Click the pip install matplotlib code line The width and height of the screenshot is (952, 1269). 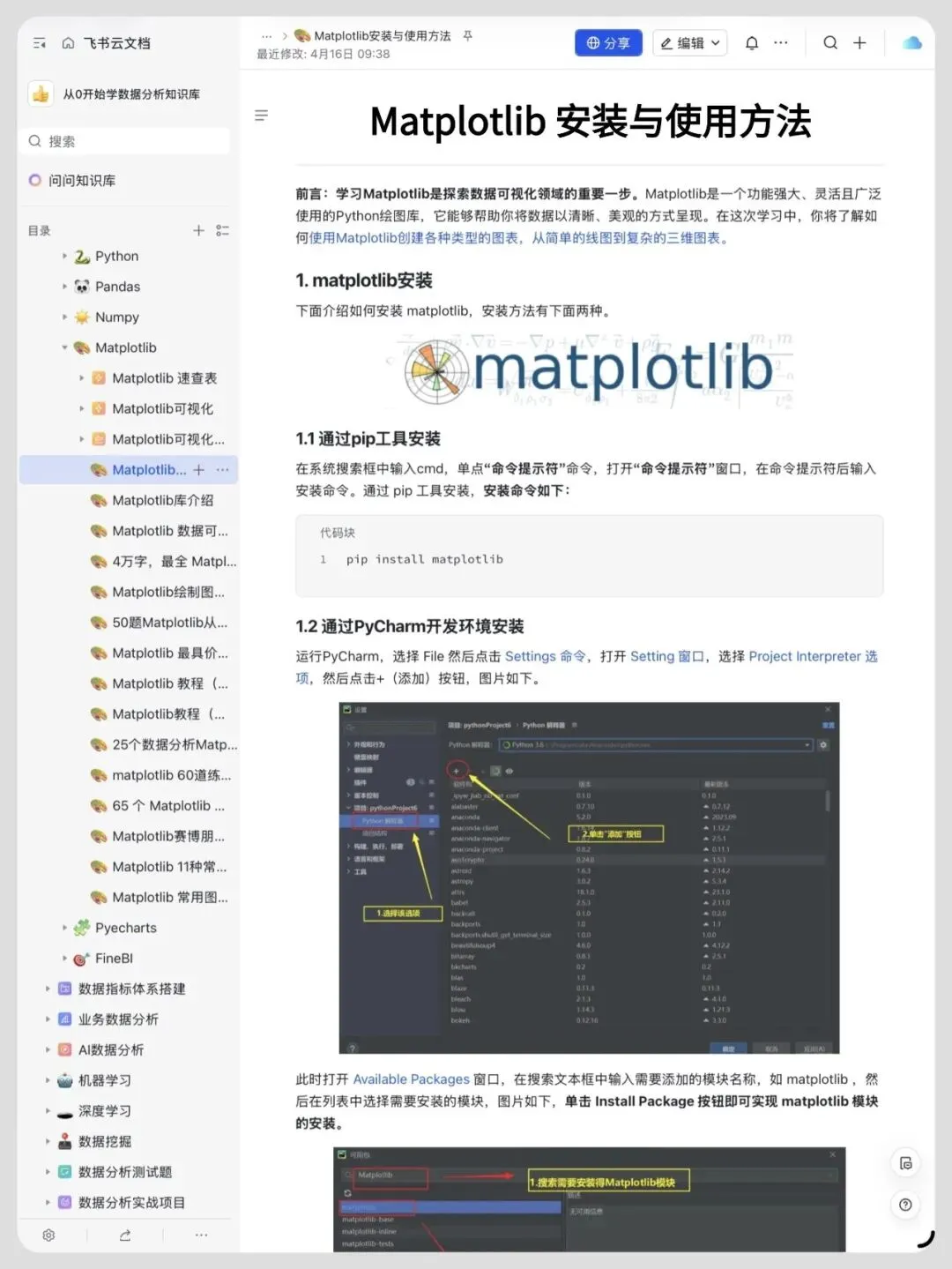coord(424,559)
